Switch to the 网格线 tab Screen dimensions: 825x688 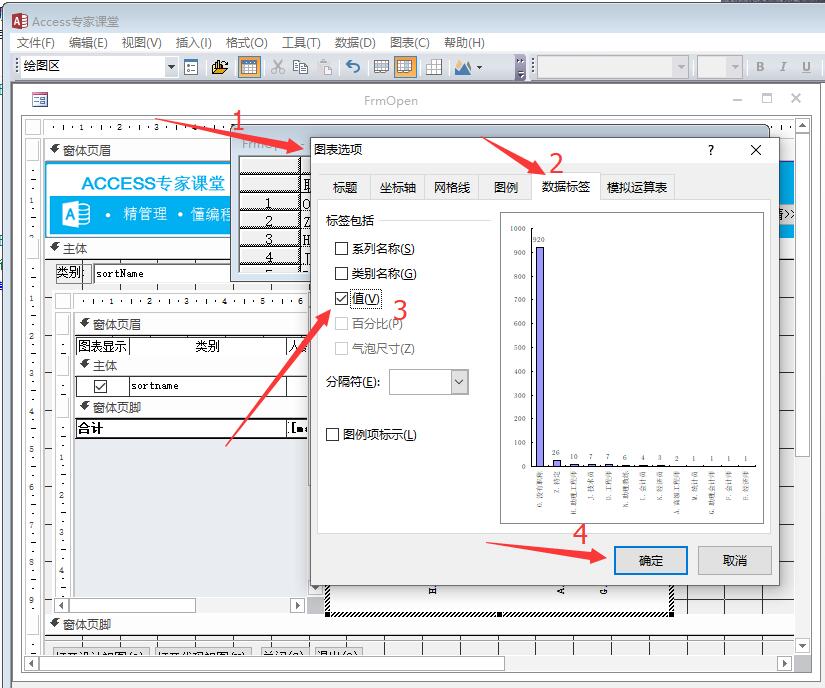coord(452,187)
